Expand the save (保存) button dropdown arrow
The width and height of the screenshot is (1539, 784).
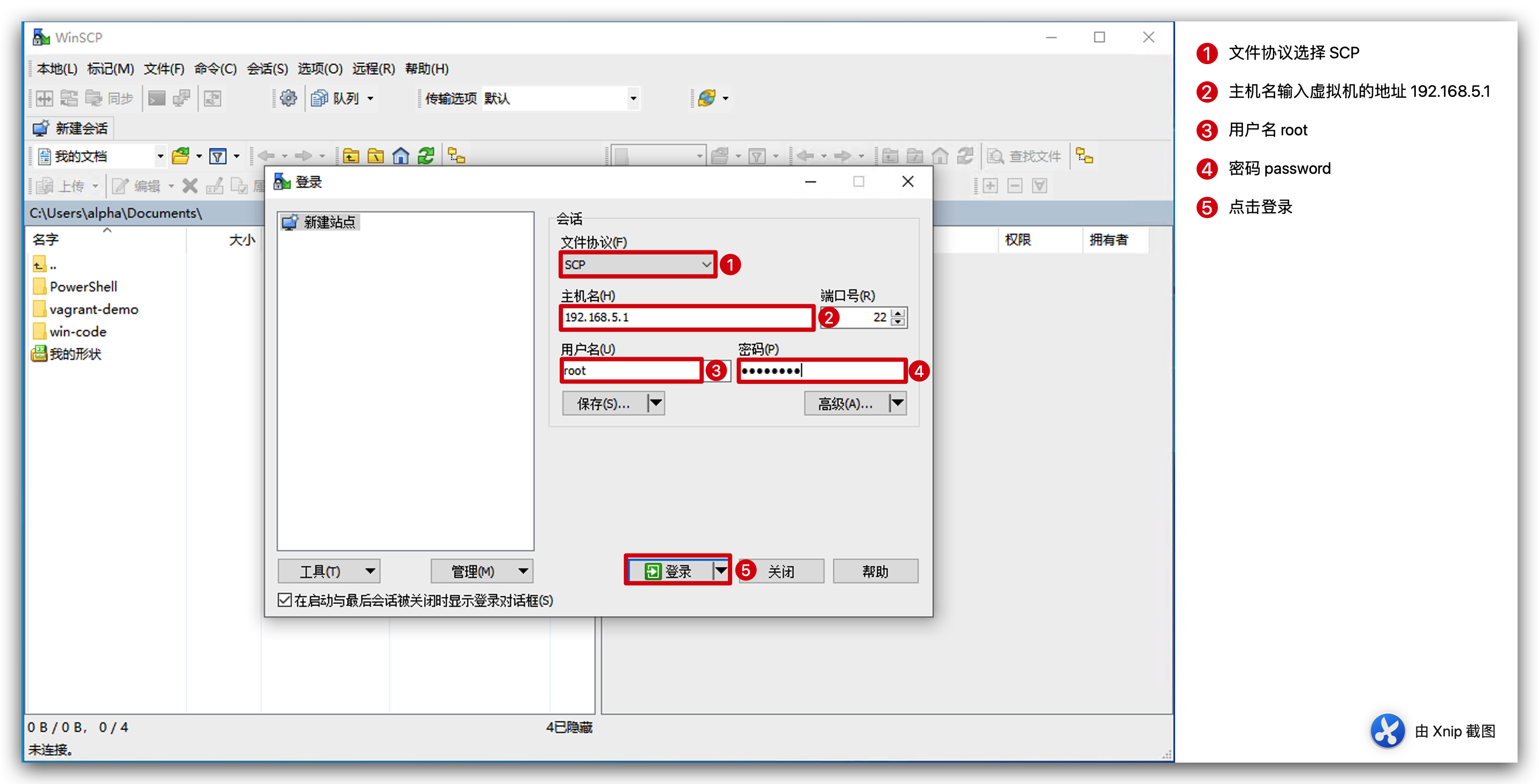click(x=656, y=404)
